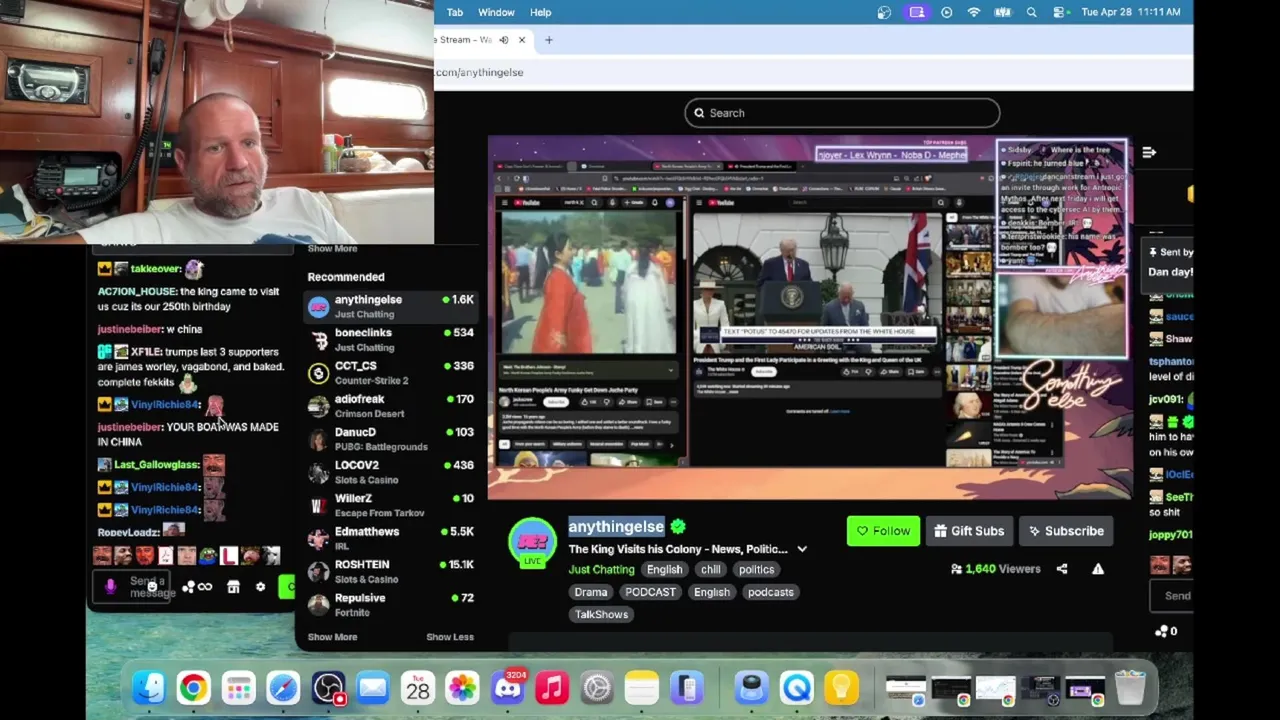Click the verified badge beside anythingelse
The height and width of the screenshot is (720, 1280).
(x=678, y=527)
